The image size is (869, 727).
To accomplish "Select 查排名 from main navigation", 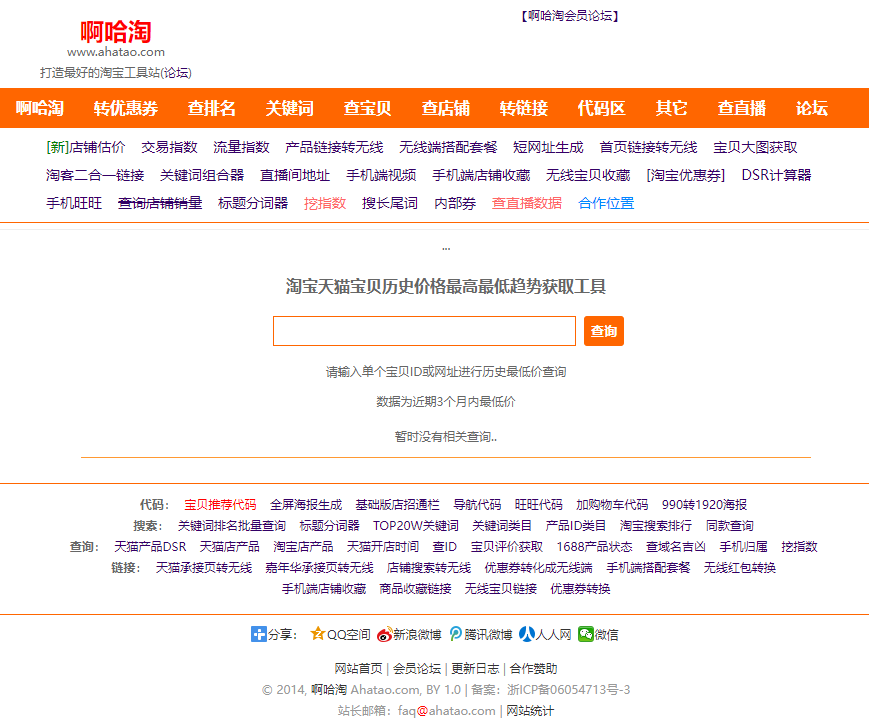I will pyautogui.click(x=212, y=109).
